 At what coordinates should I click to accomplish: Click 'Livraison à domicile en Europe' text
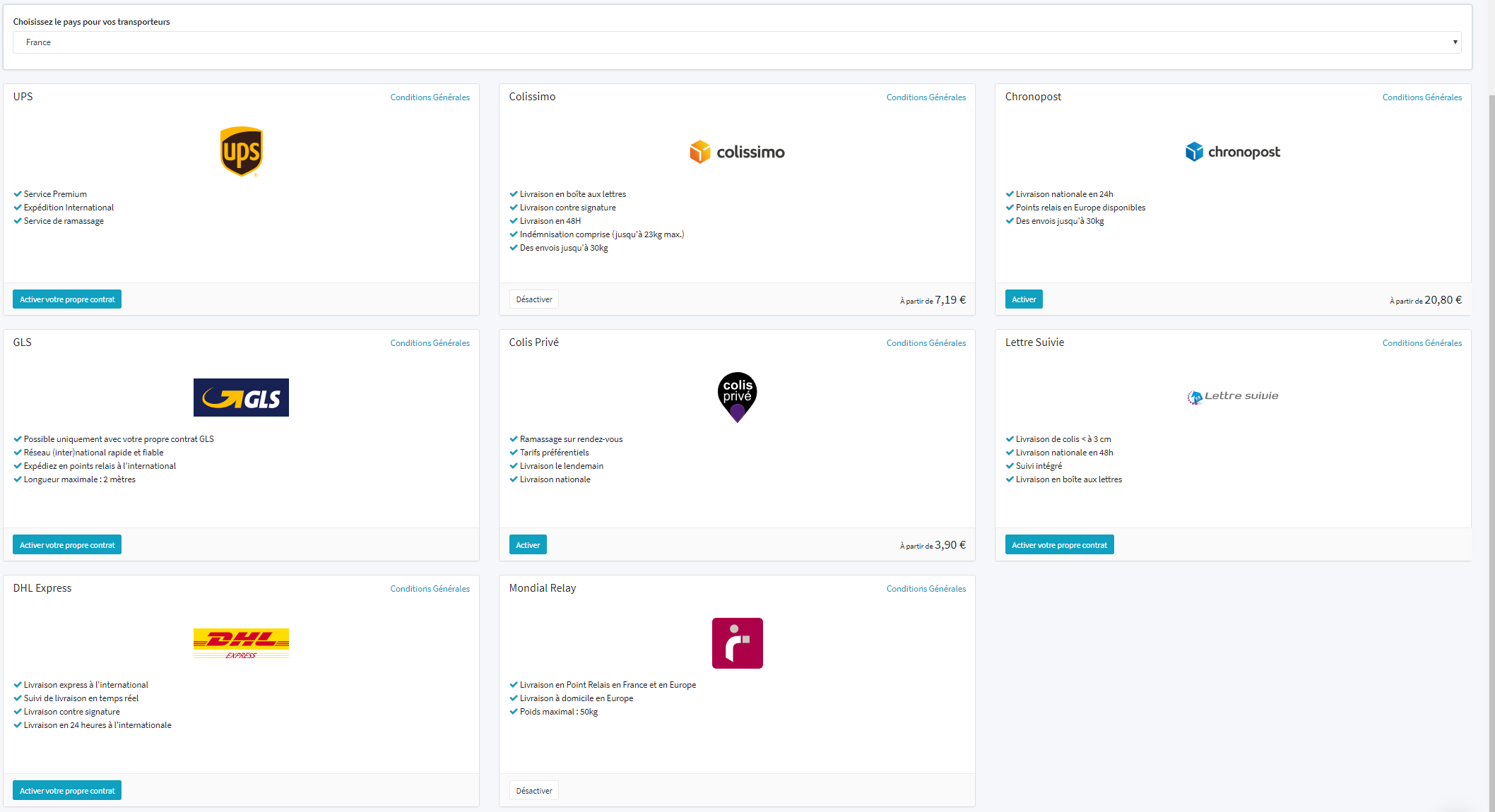coord(577,698)
